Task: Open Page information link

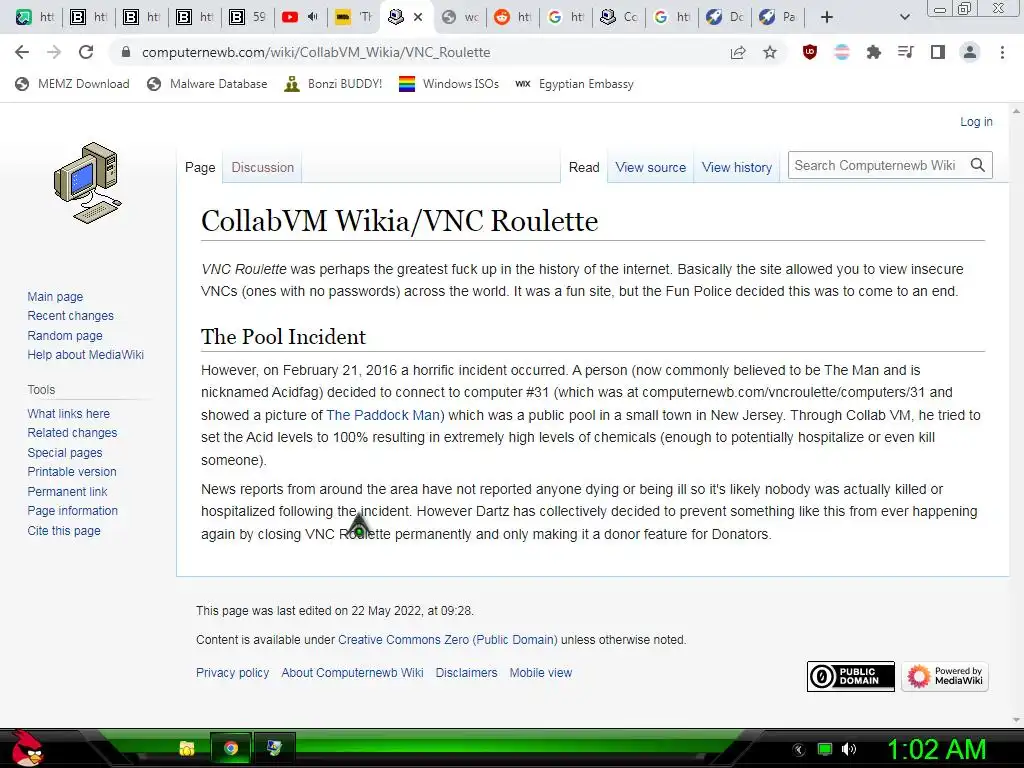Action: point(72,511)
